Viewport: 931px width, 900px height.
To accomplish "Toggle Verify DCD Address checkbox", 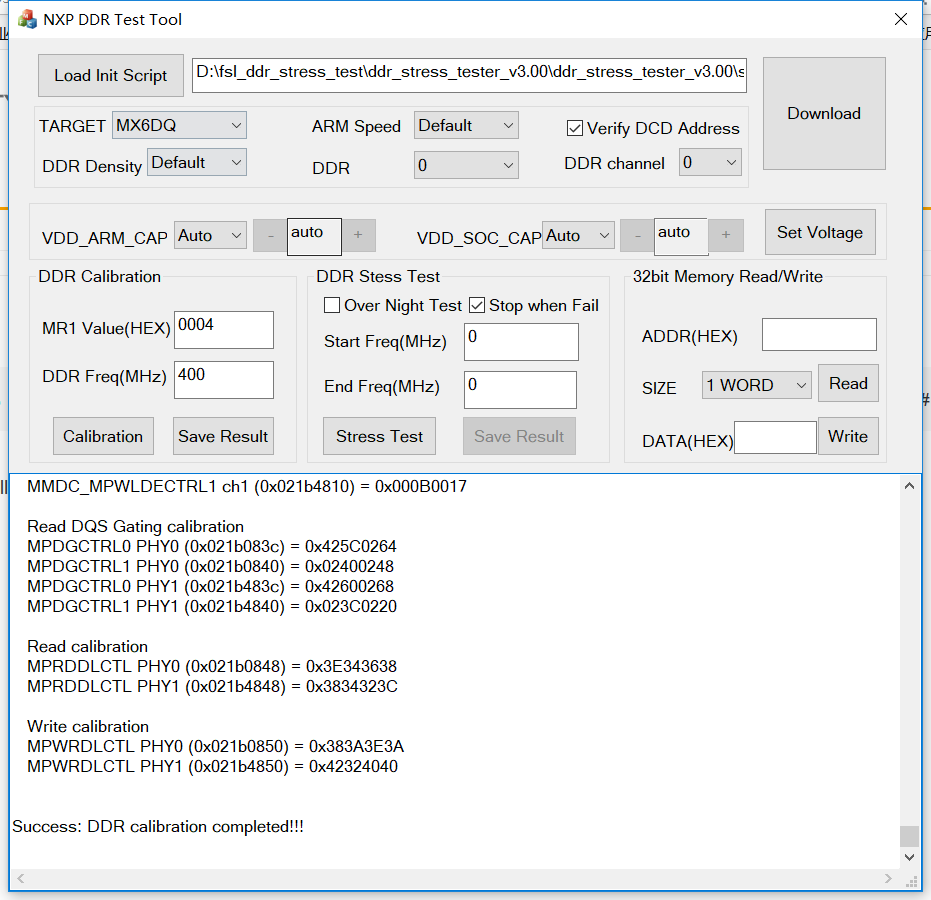I will click(575, 128).
